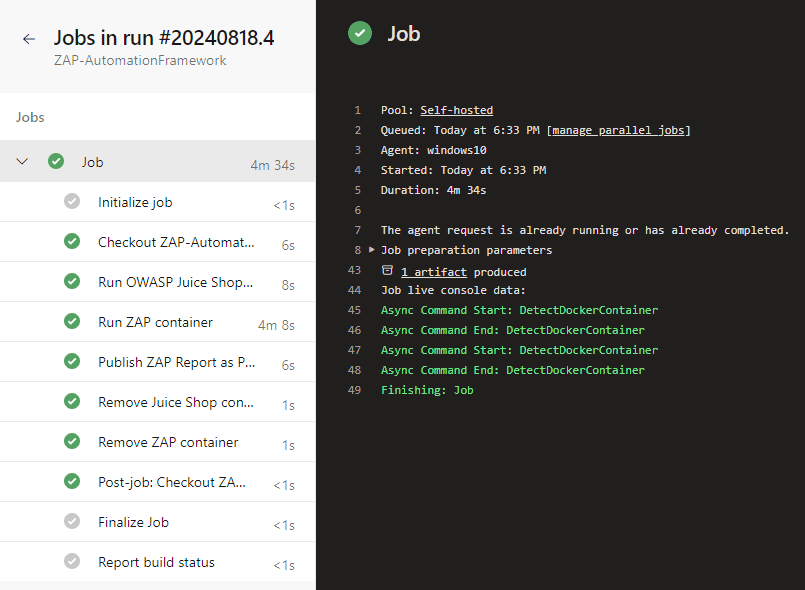
Task: Collapse the Job chevron in the jobs list
Action: [x=22, y=161]
